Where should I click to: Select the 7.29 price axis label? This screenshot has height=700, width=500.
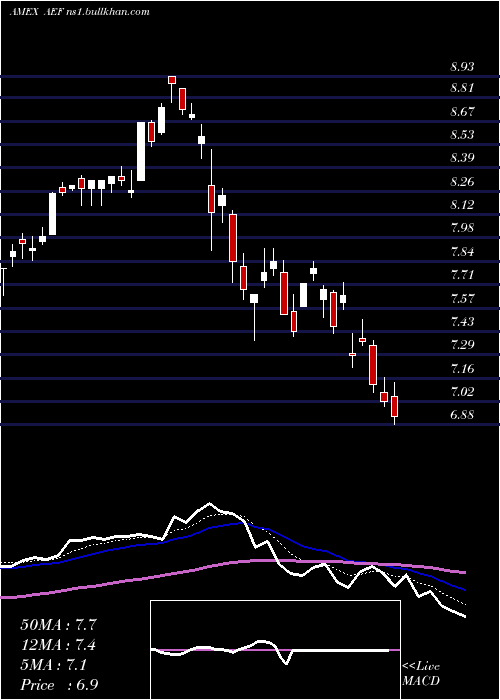coord(462,345)
